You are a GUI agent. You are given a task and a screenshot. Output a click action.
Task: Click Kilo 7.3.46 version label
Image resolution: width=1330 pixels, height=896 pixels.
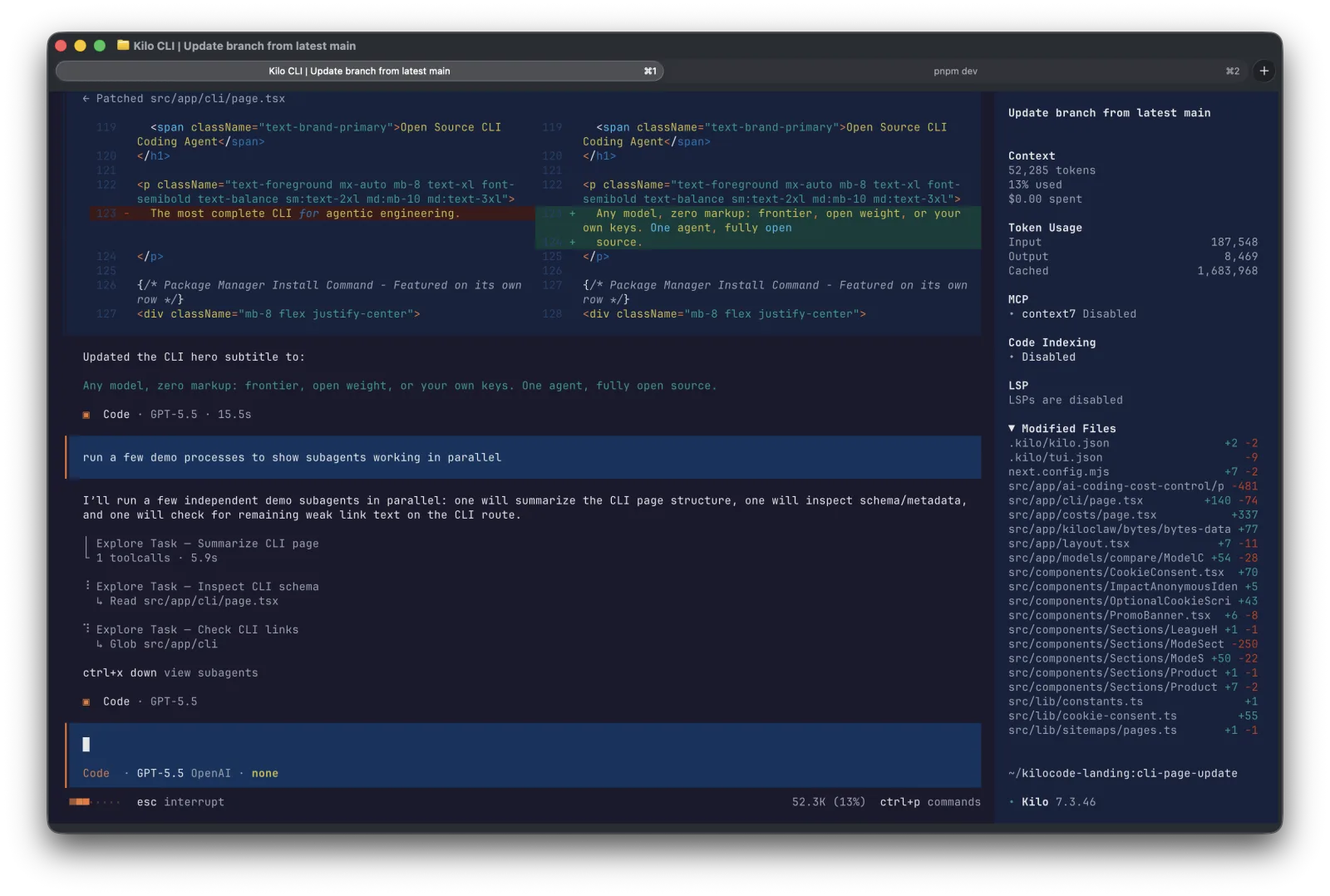pyautogui.click(x=1058, y=802)
